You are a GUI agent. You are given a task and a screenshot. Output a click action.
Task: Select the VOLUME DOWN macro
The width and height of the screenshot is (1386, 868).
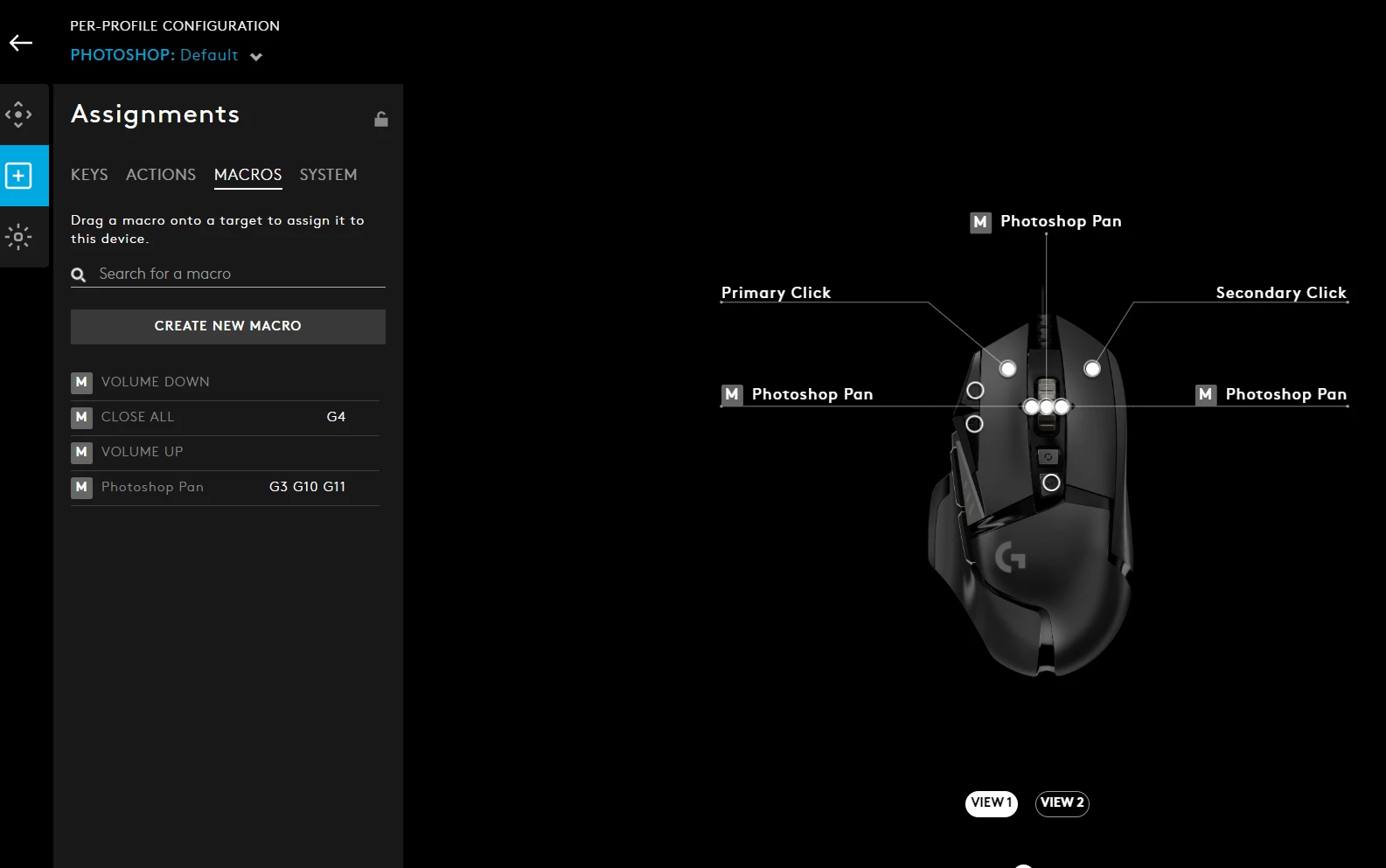click(225, 382)
